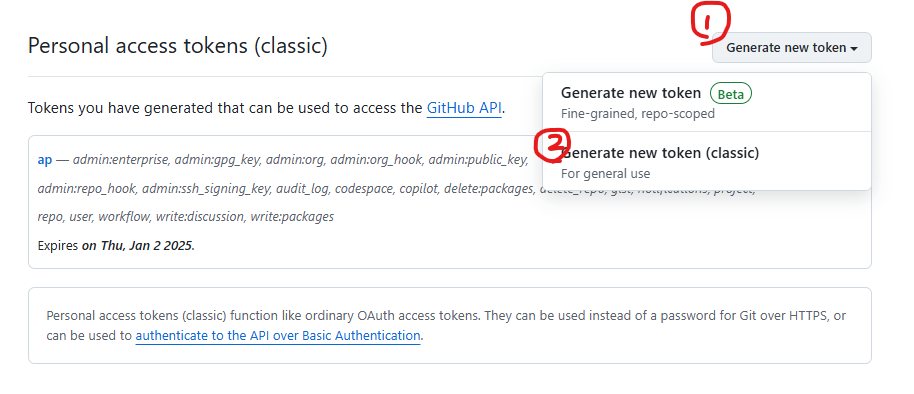The image size is (914, 394).
Task: Click the dropdown caret on Generate new token
Action: point(854,49)
